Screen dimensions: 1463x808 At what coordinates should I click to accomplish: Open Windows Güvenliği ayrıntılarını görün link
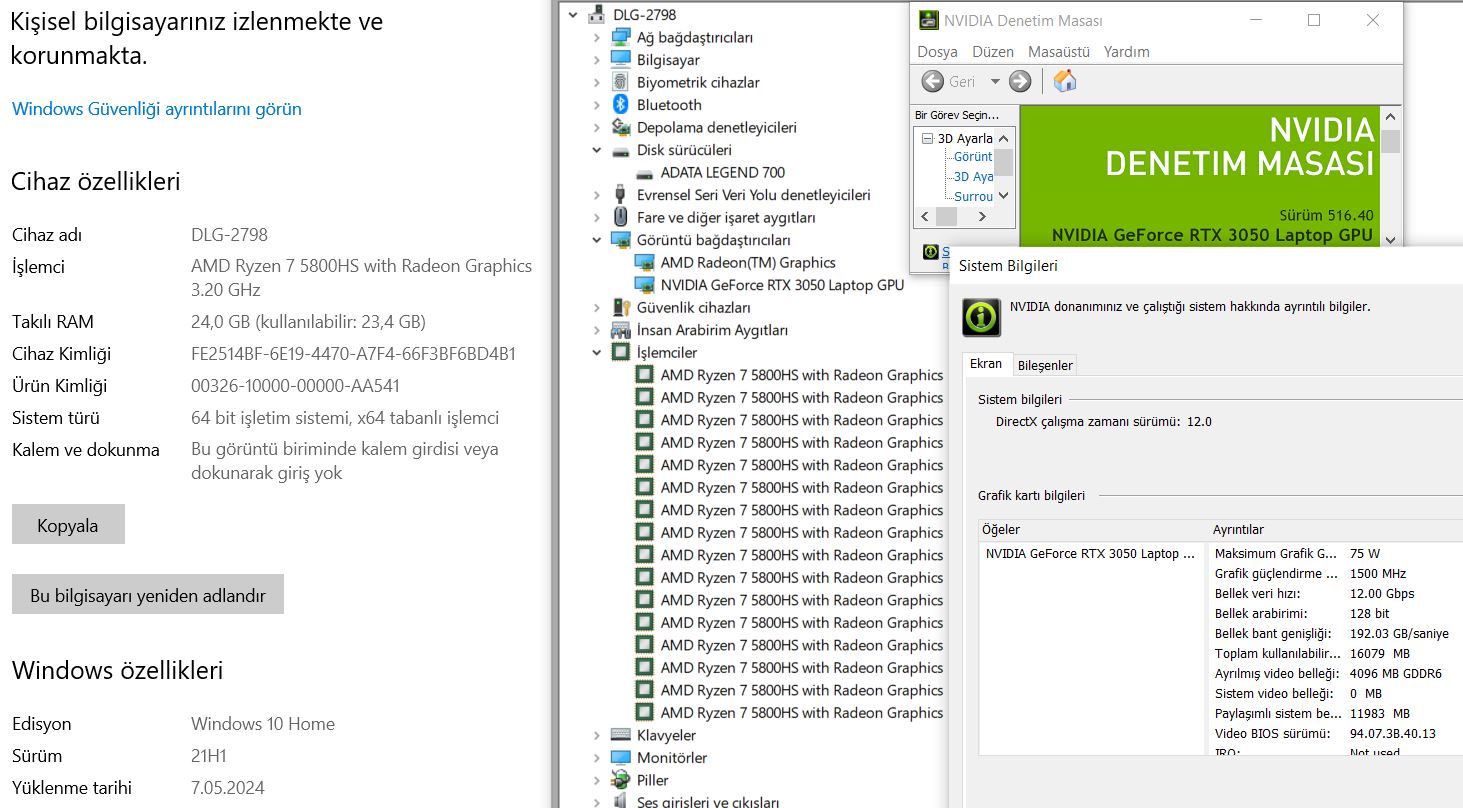[x=156, y=109]
